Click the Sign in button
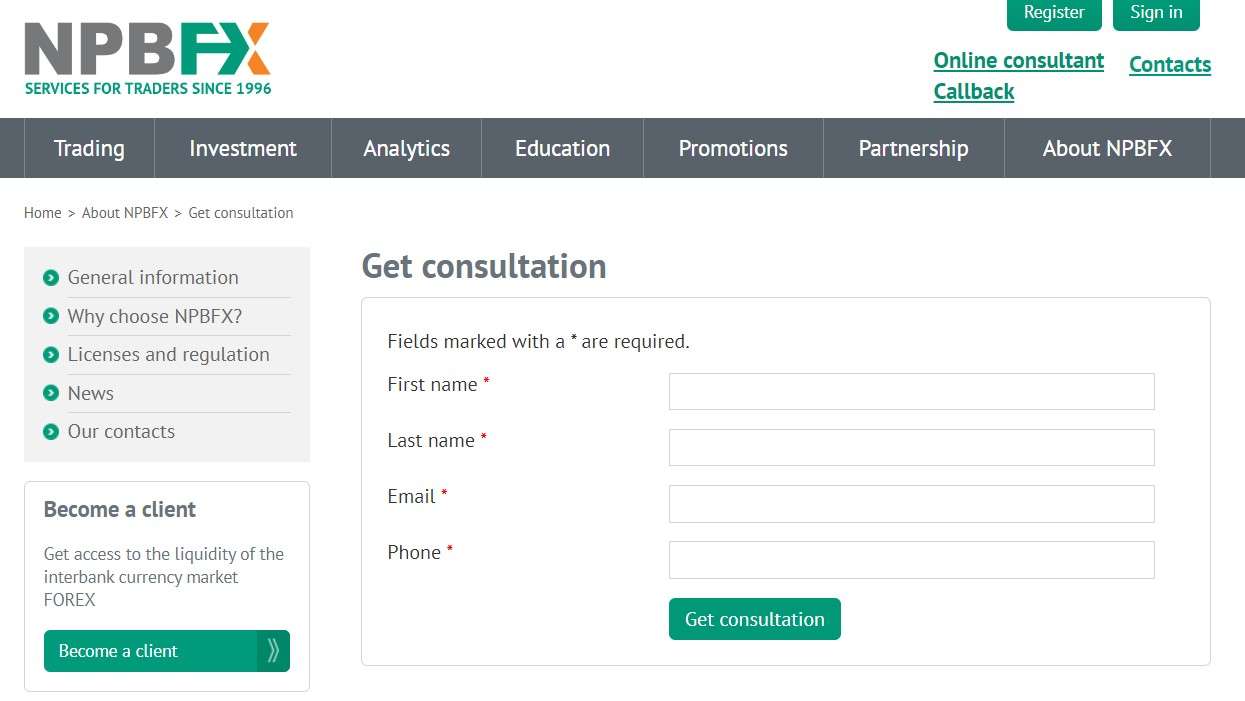 click(x=1156, y=13)
